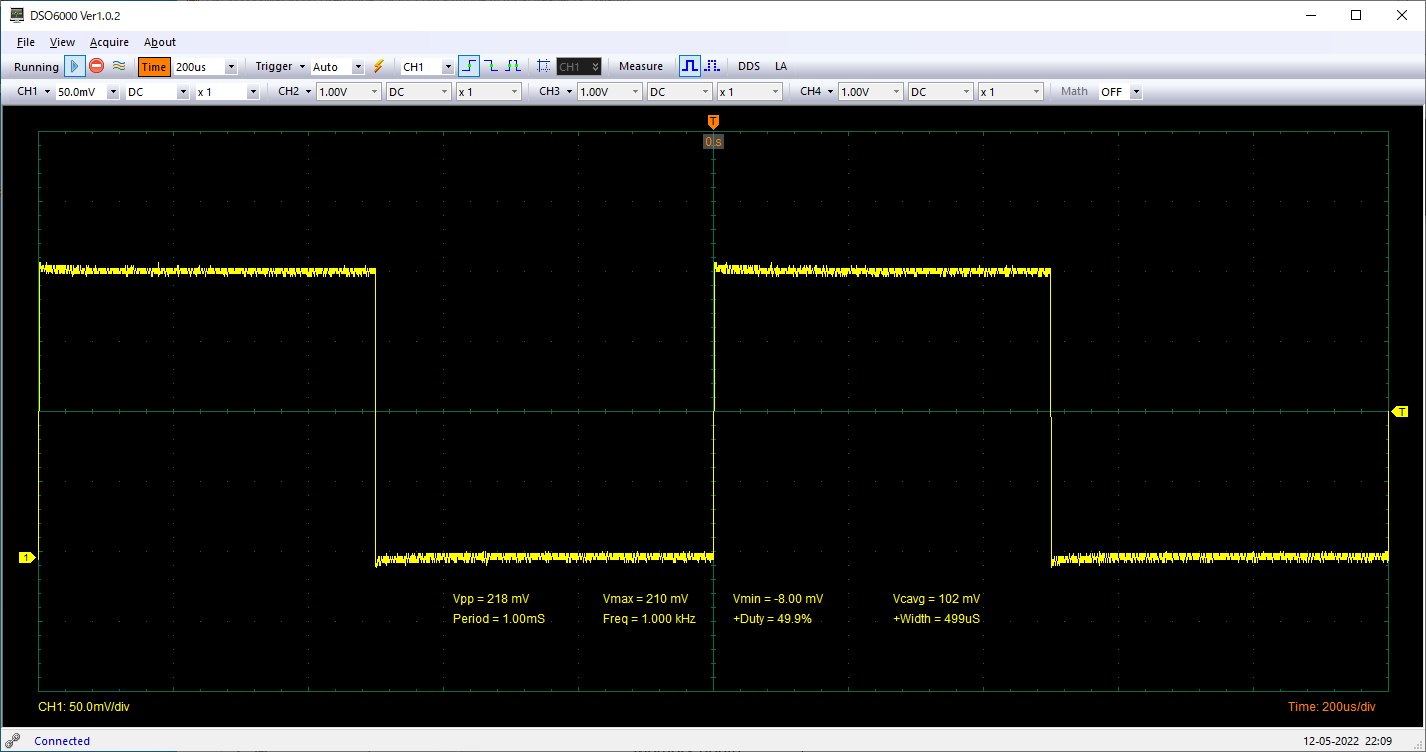Toggle the rising edge trigger selection
This screenshot has height=752, width=1426.
pyautogui.click(x=469, y=67)
